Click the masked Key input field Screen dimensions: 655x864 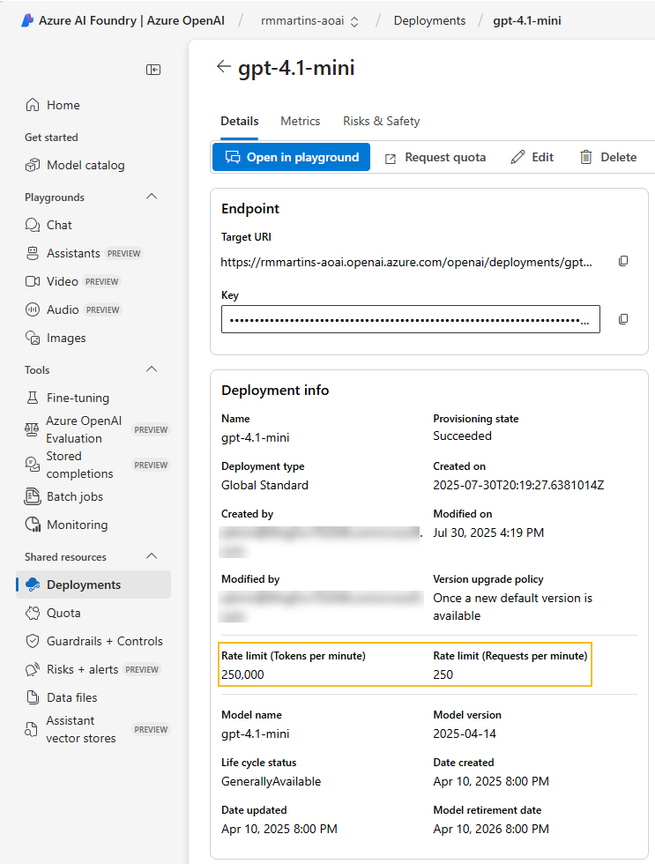410,320
